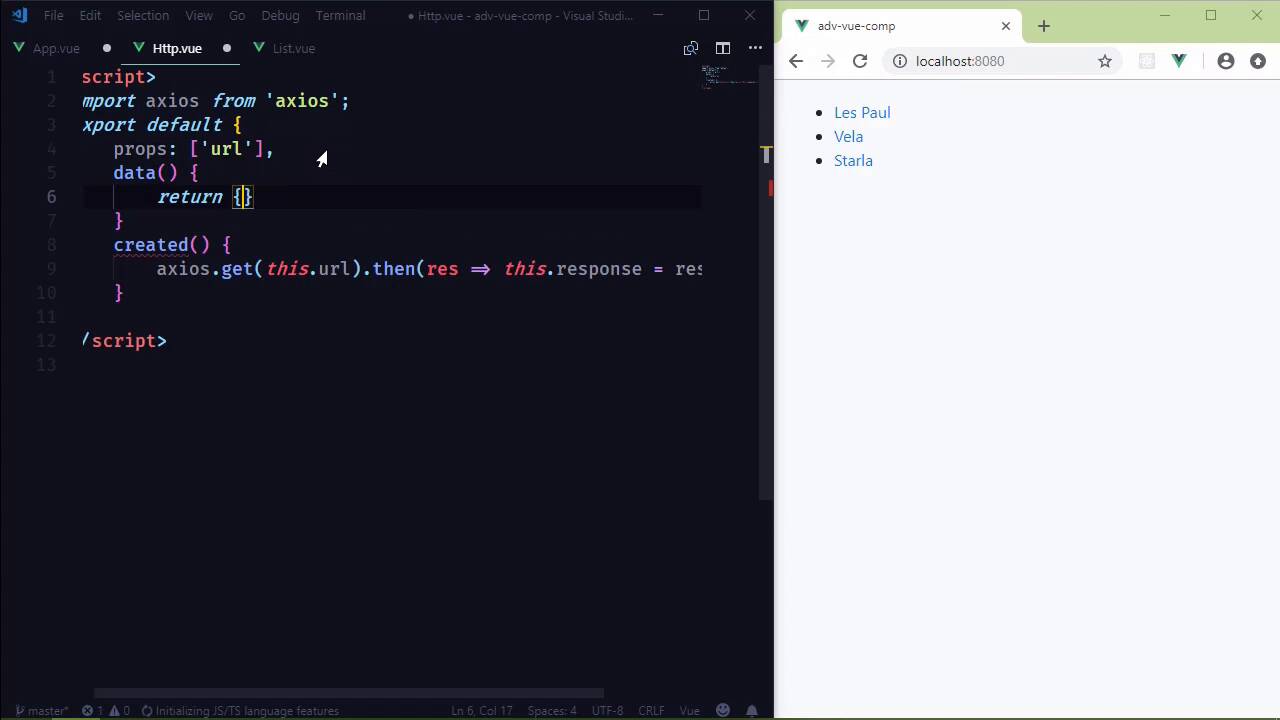
Task: Change line endings via CRLF
Action: pyautogui.click(x=651, y=711)
